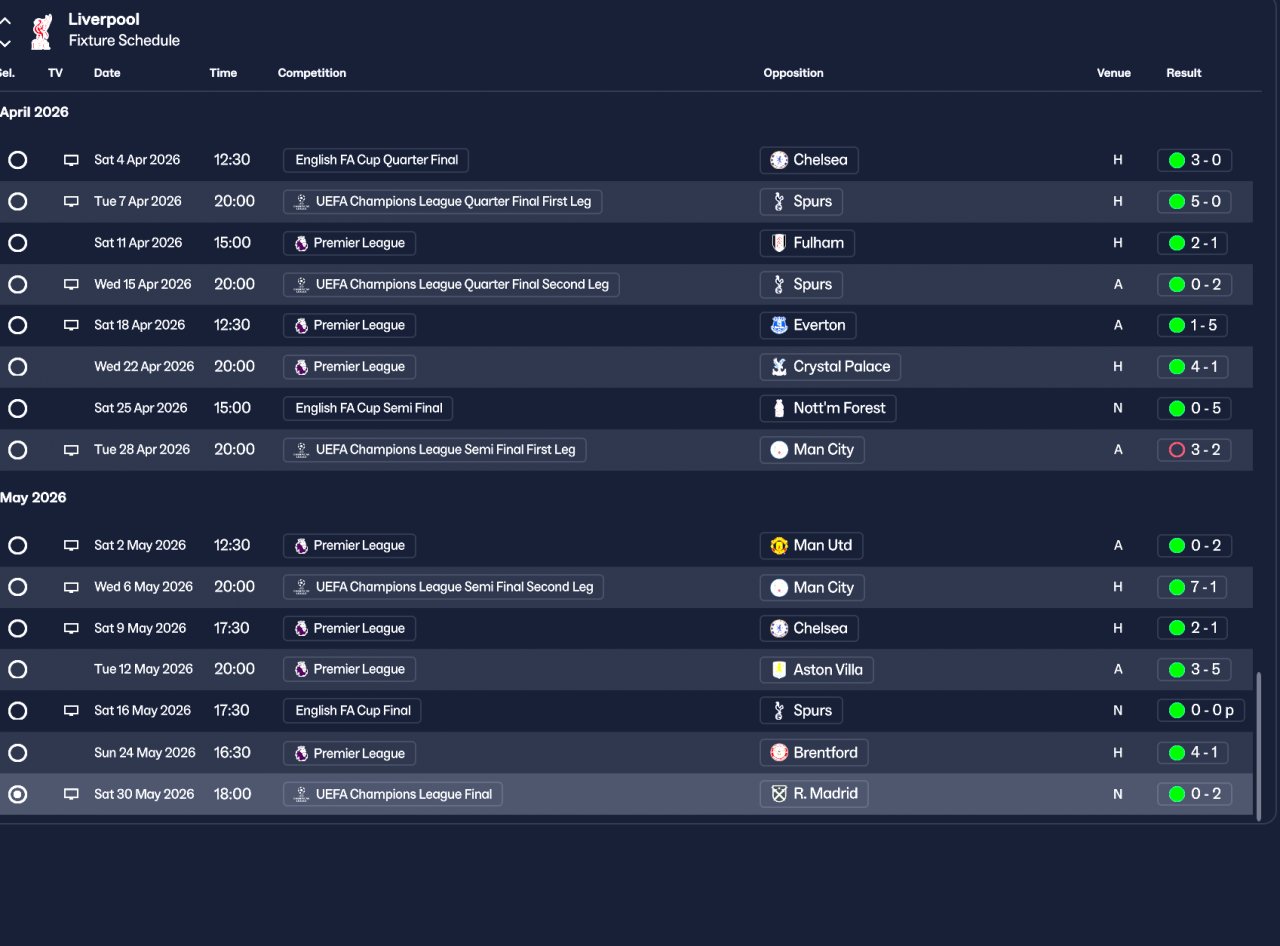Select the Tue 7 Apr 2026 fixture radio
This screenshot has height=946, width=1280.
click(17, 201)
